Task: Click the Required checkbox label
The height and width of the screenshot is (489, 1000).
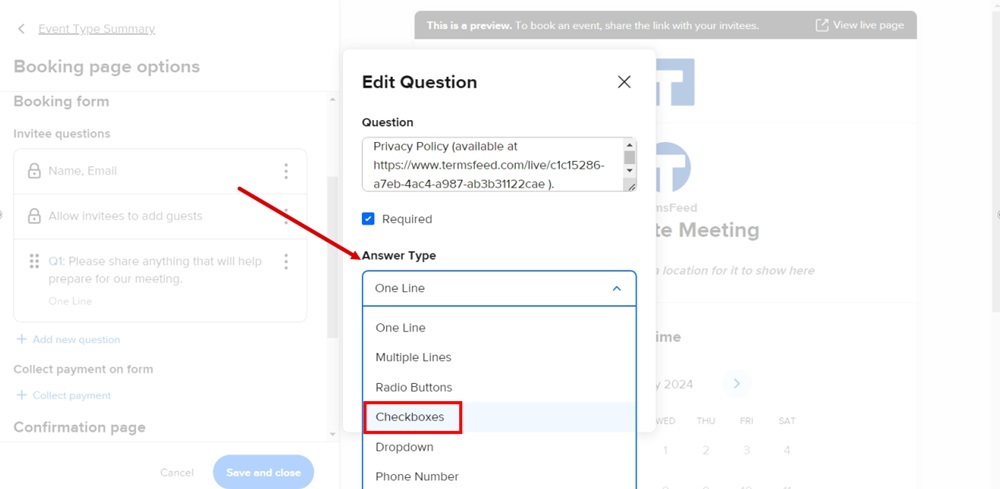Action: [407, 219]
